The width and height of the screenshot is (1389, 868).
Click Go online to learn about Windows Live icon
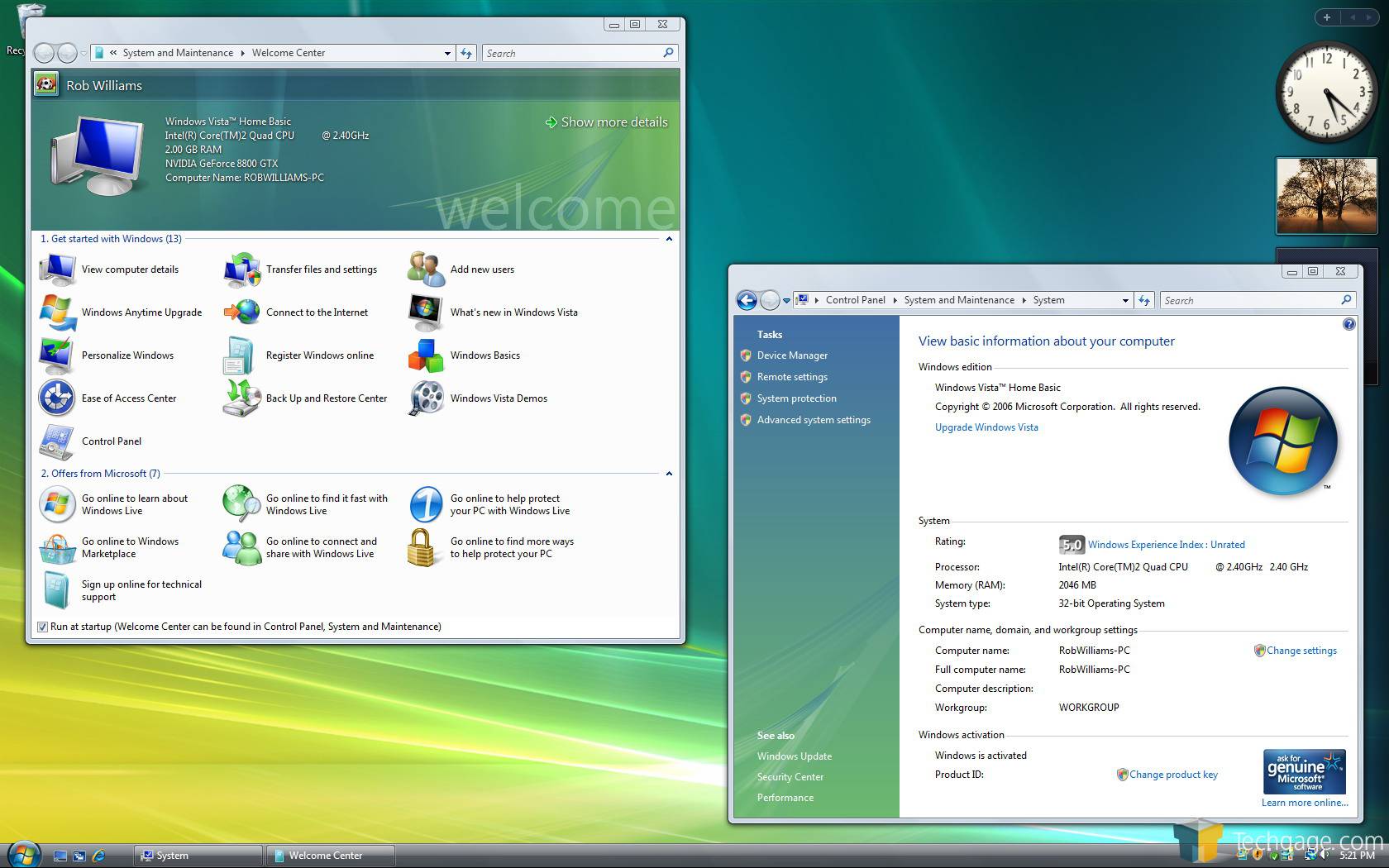point(58,504)
